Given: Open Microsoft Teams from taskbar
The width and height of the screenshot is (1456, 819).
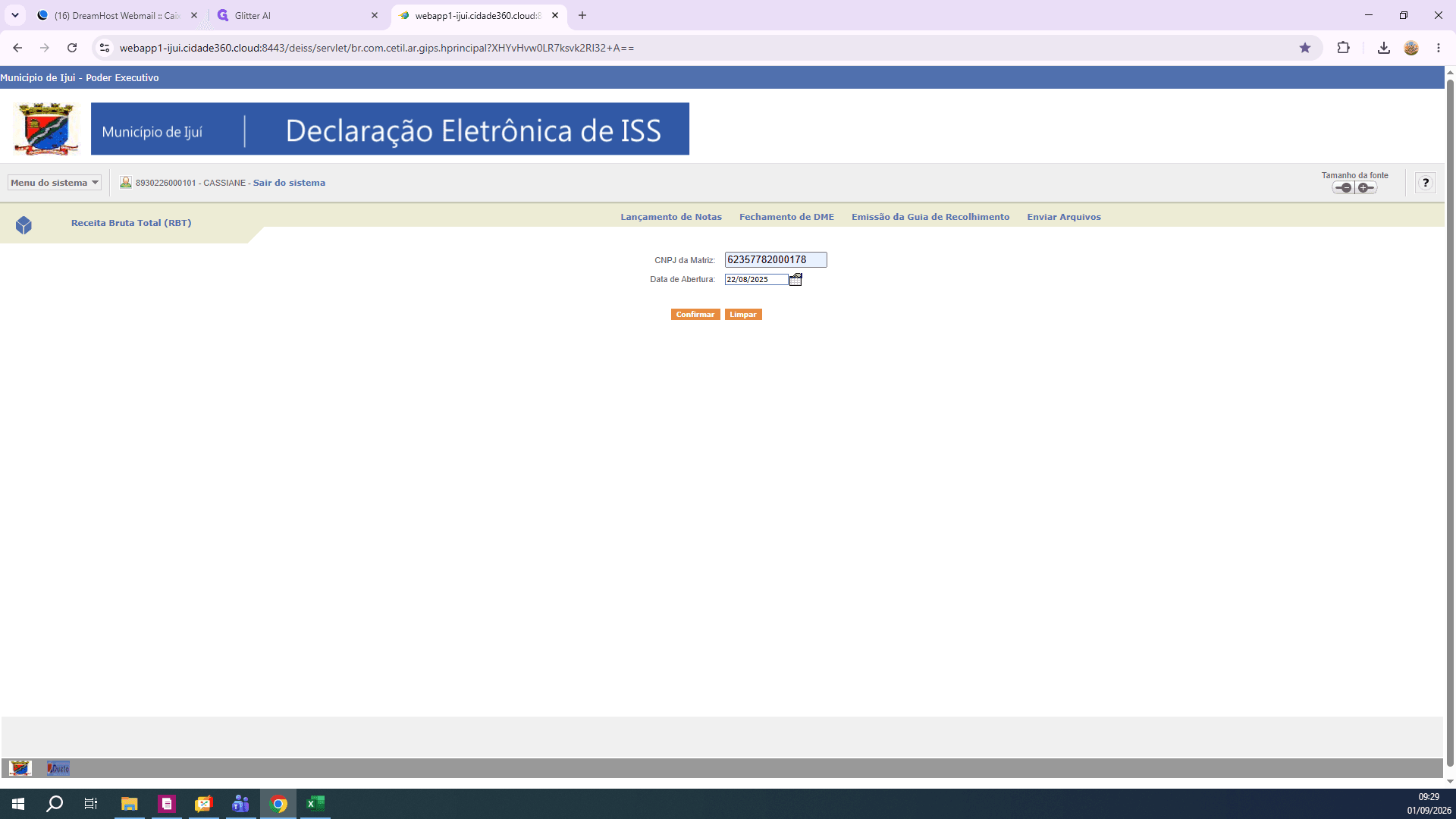Looking at the screenshot, I should [241, 804].
